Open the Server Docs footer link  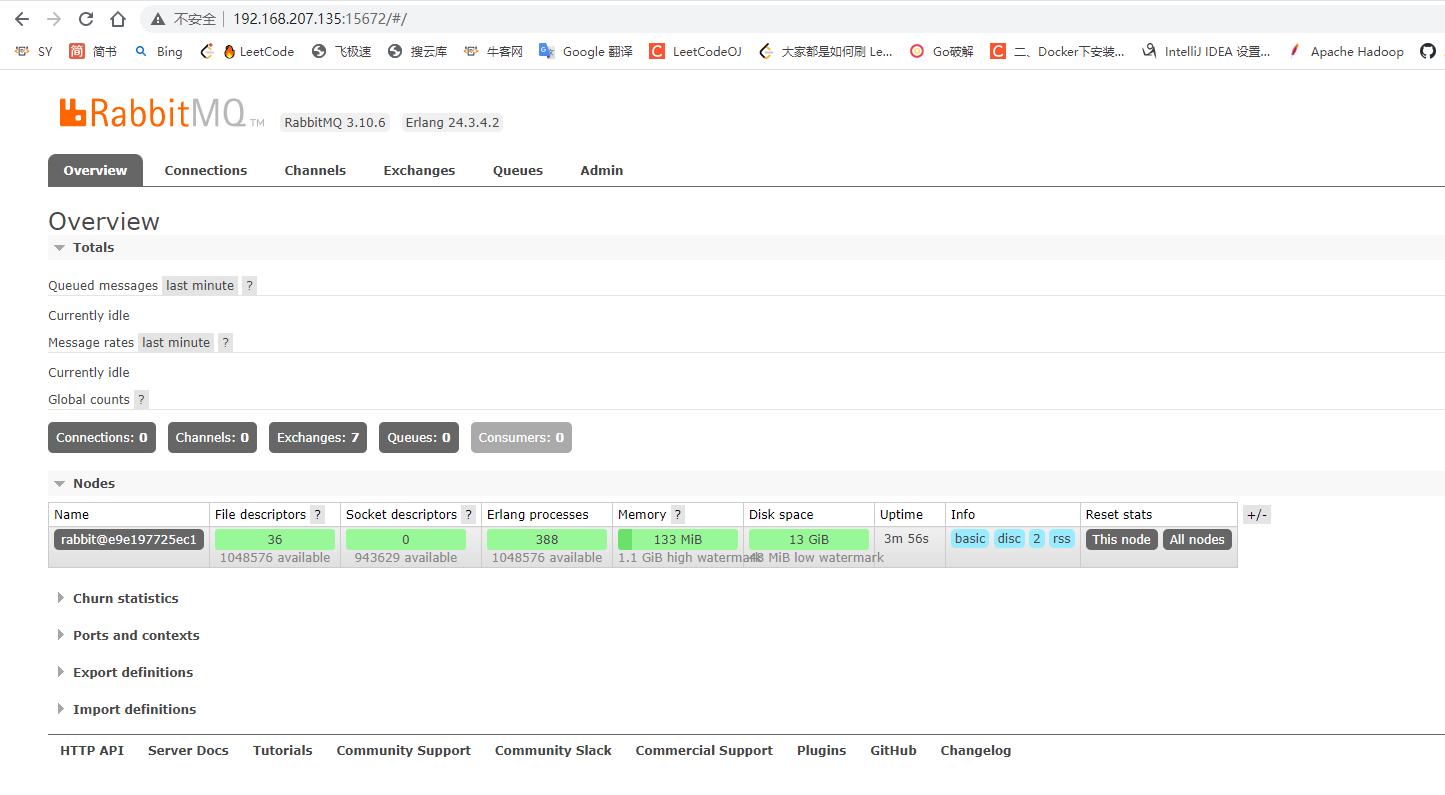[x=188, y=750]
